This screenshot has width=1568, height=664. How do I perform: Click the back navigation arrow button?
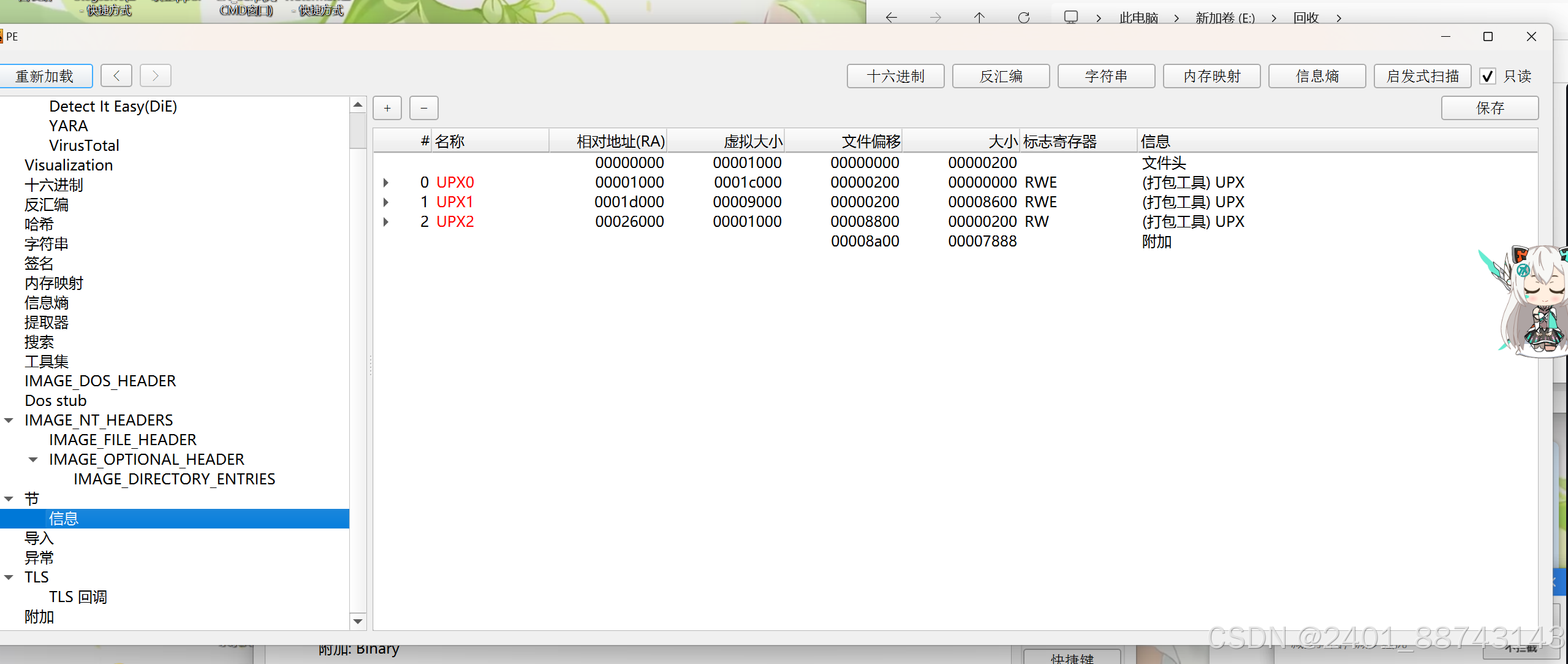(x=116, y=76)
